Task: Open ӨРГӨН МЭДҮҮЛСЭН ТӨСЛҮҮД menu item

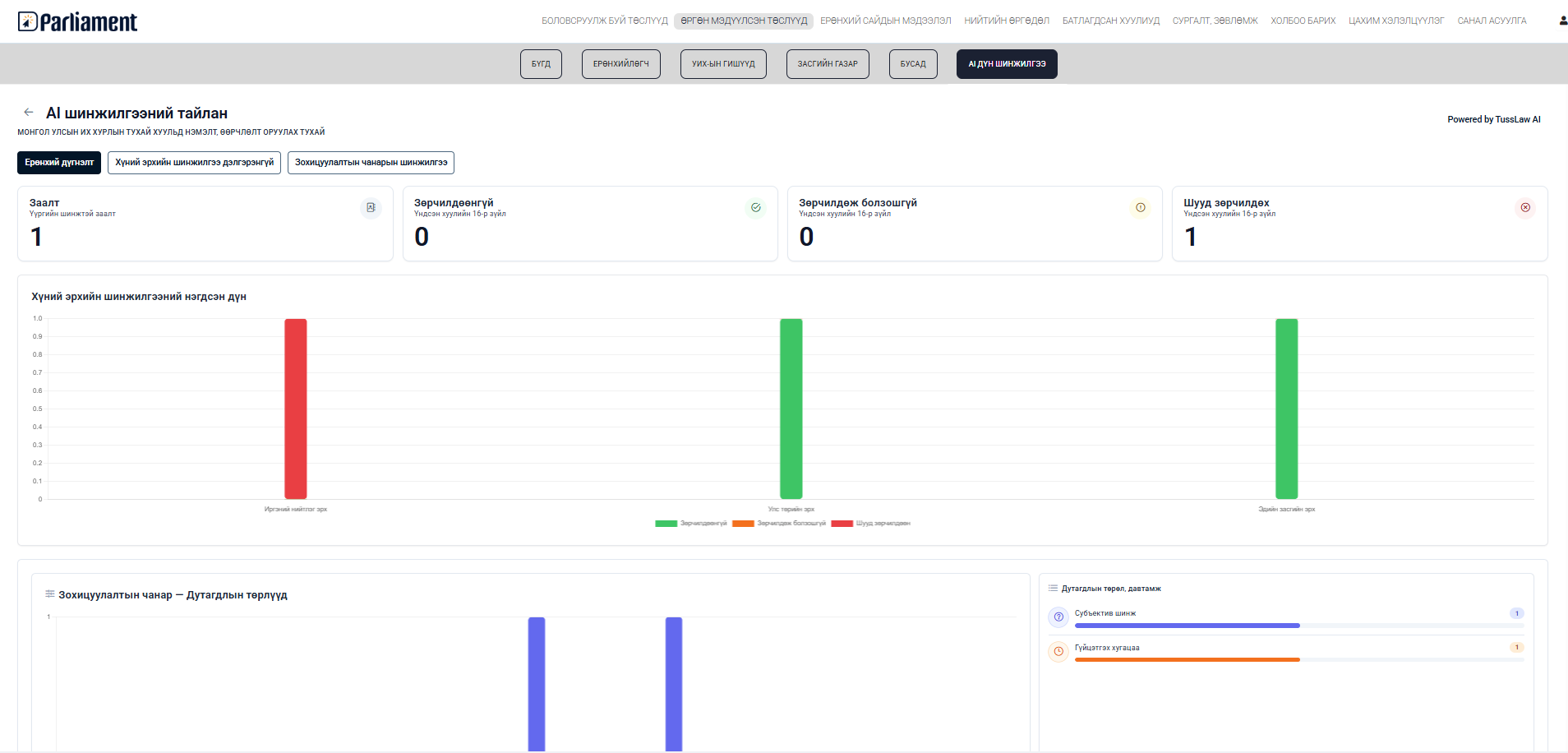Action: click(744, 21)
